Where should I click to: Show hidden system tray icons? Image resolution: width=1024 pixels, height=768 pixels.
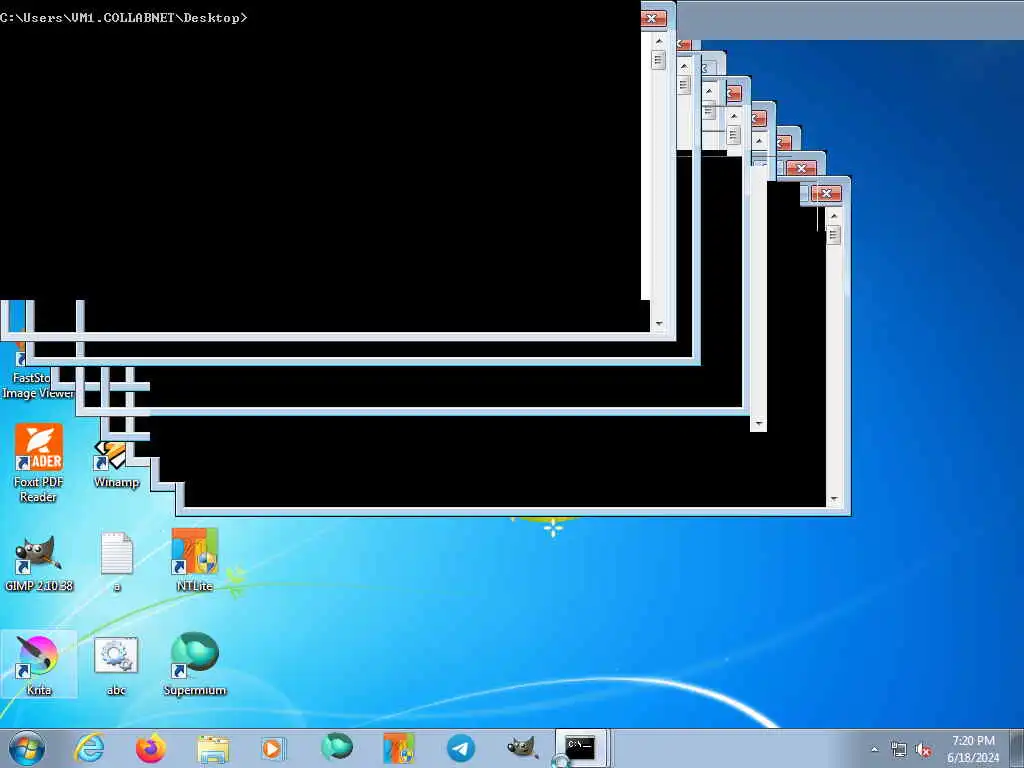pyautogui.click(x=874, y=750)
